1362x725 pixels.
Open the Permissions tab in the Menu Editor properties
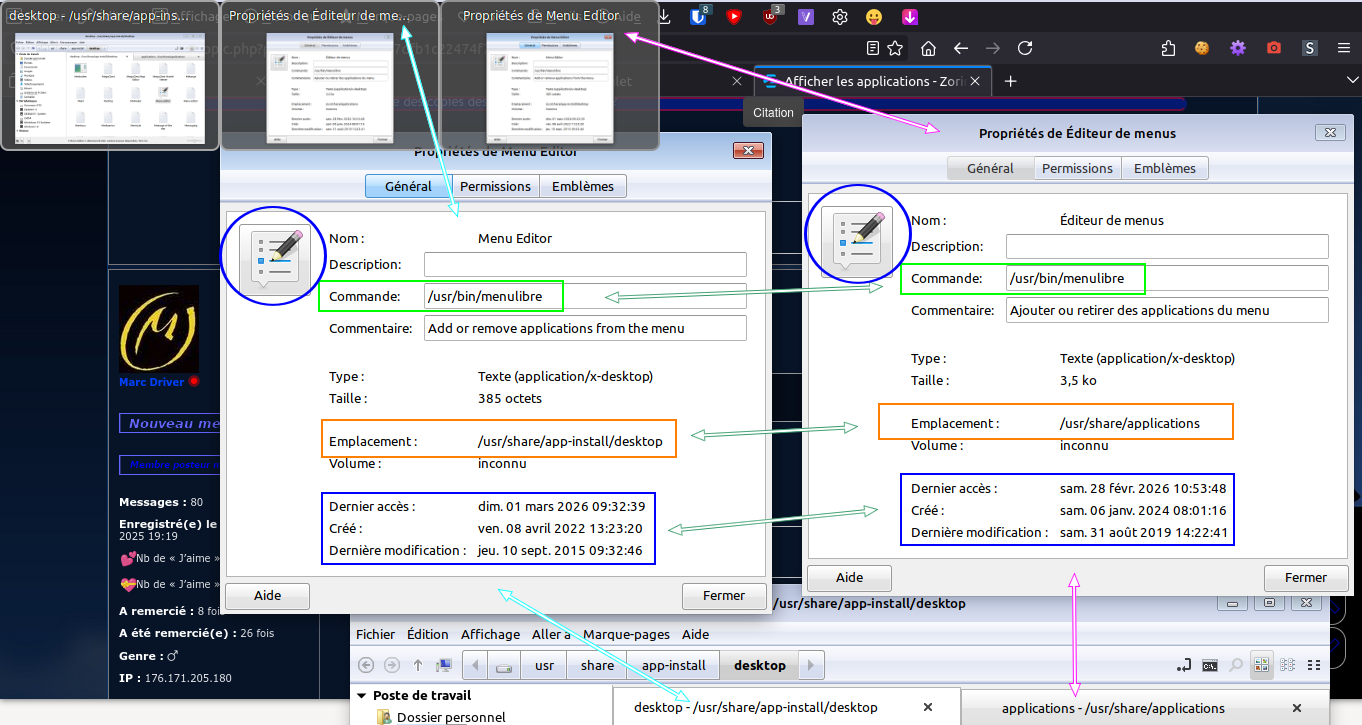click(495, 186)
